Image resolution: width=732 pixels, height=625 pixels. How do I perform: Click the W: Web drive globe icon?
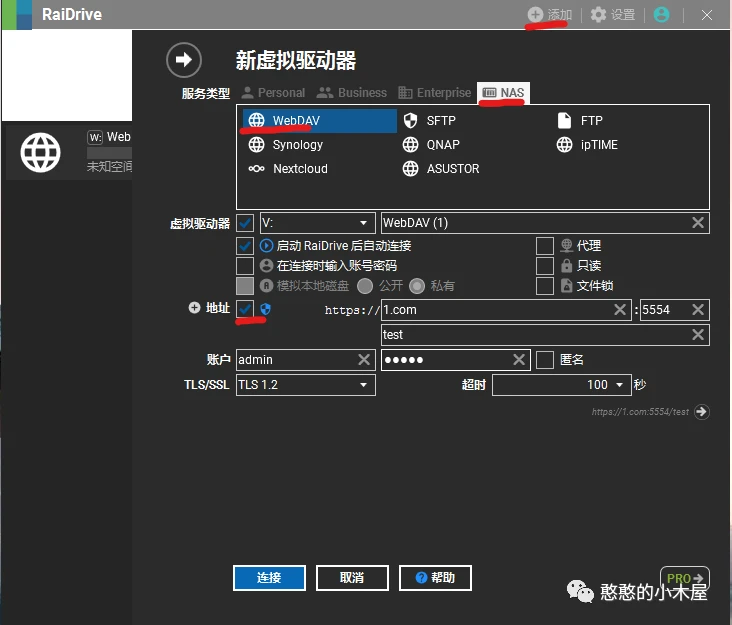coord(40,152)
